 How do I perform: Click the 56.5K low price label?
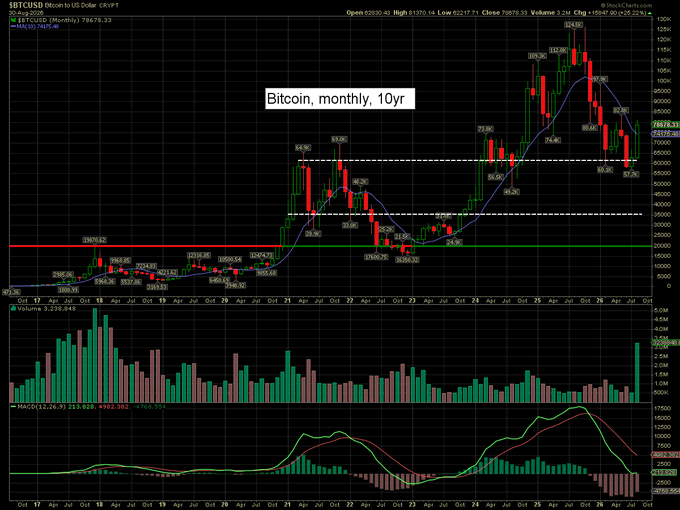495,177
